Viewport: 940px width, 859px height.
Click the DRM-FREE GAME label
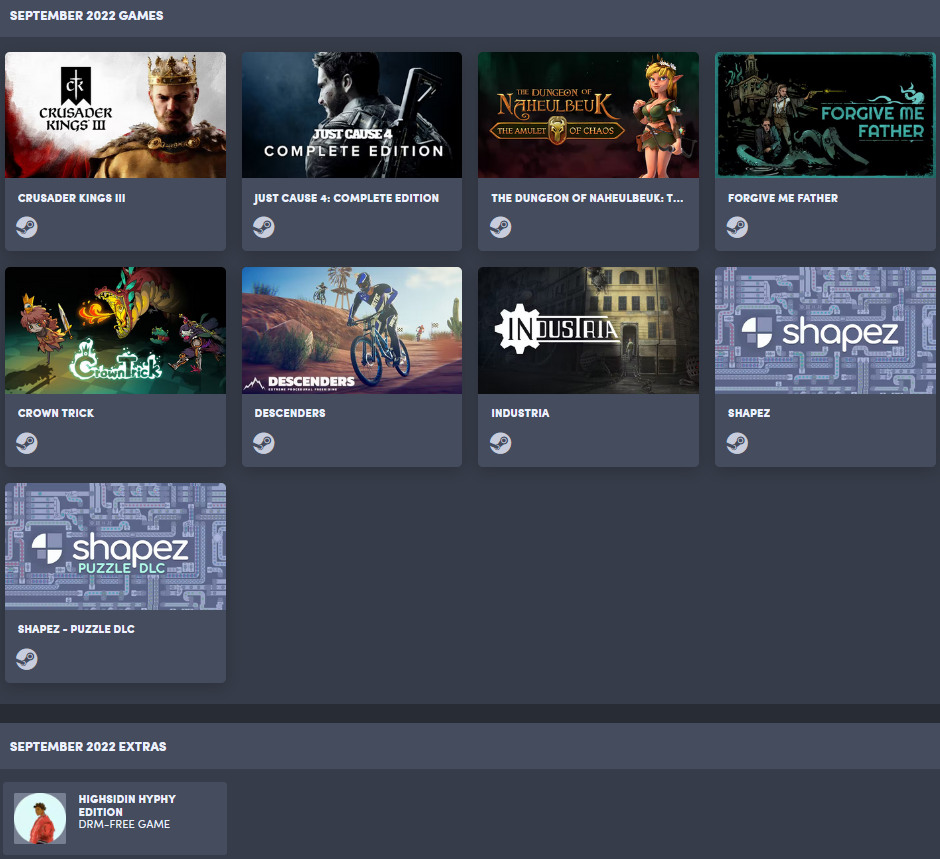[124, 824]
